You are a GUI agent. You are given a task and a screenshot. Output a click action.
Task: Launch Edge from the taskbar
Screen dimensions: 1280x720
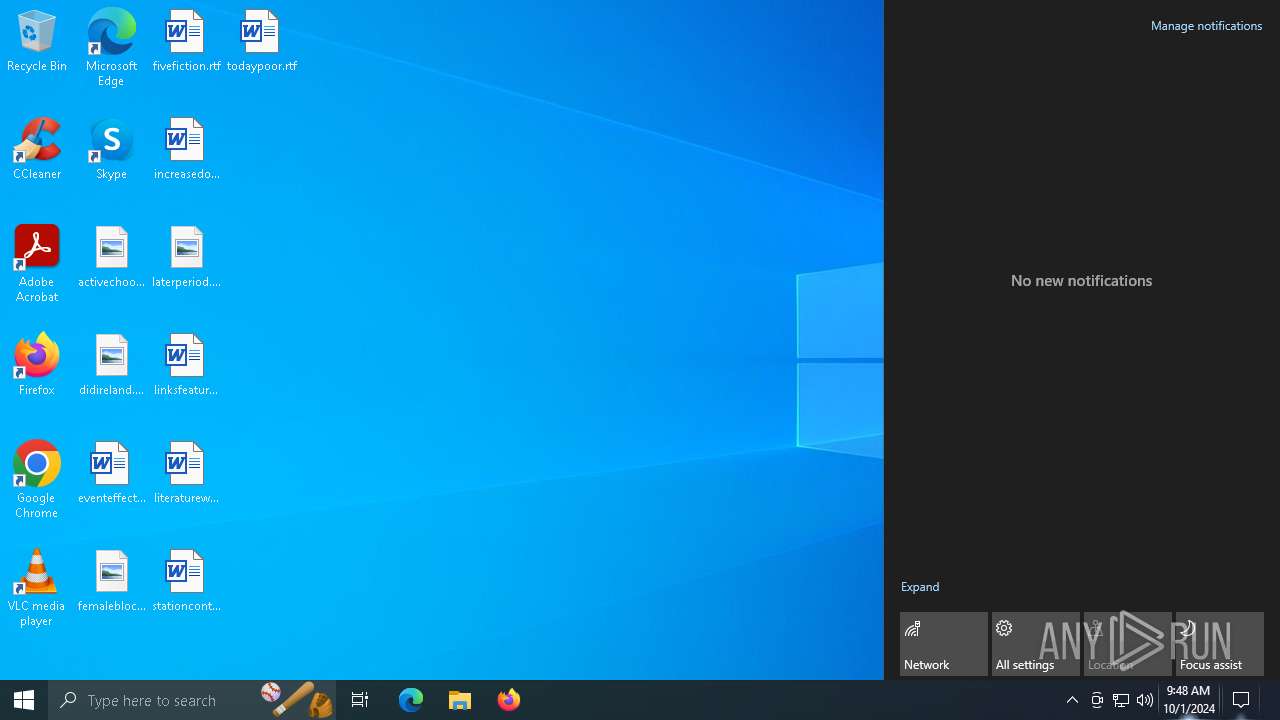411,700
